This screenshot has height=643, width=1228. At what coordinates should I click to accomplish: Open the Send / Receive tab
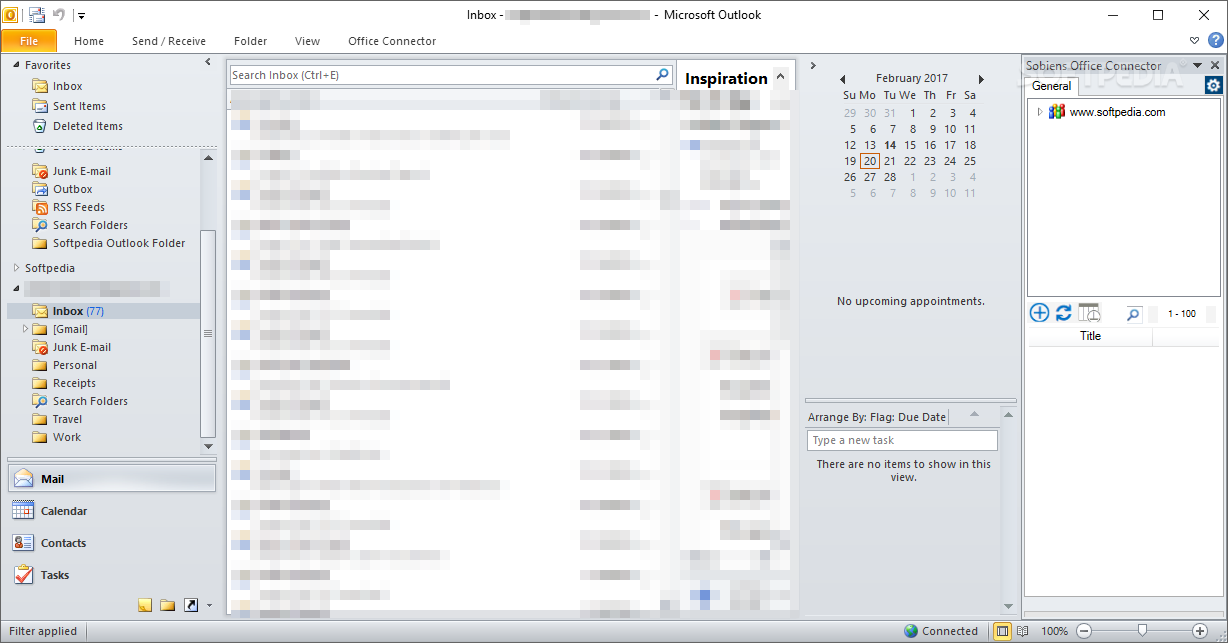click(169, 41)
